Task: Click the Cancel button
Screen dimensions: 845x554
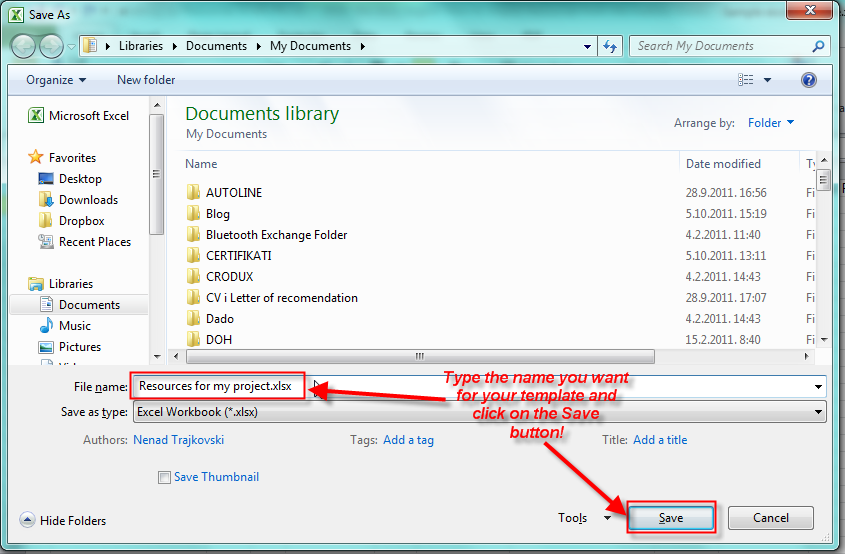Action: (x=770, y=518)
